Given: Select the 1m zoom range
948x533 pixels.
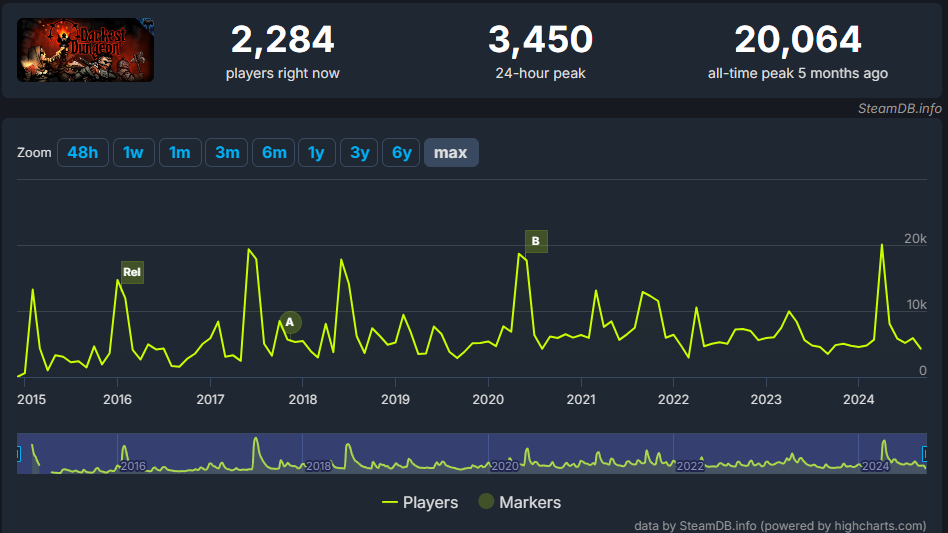Looking at the screenshot, I should (x=180, y=152).
